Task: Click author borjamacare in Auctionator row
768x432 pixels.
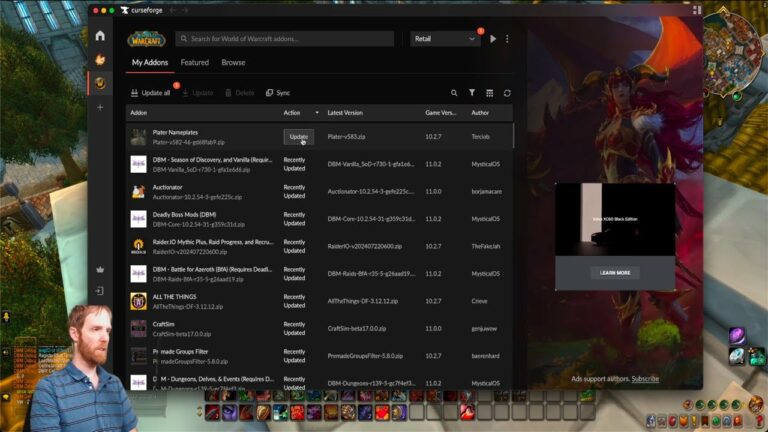Action: 486,192
